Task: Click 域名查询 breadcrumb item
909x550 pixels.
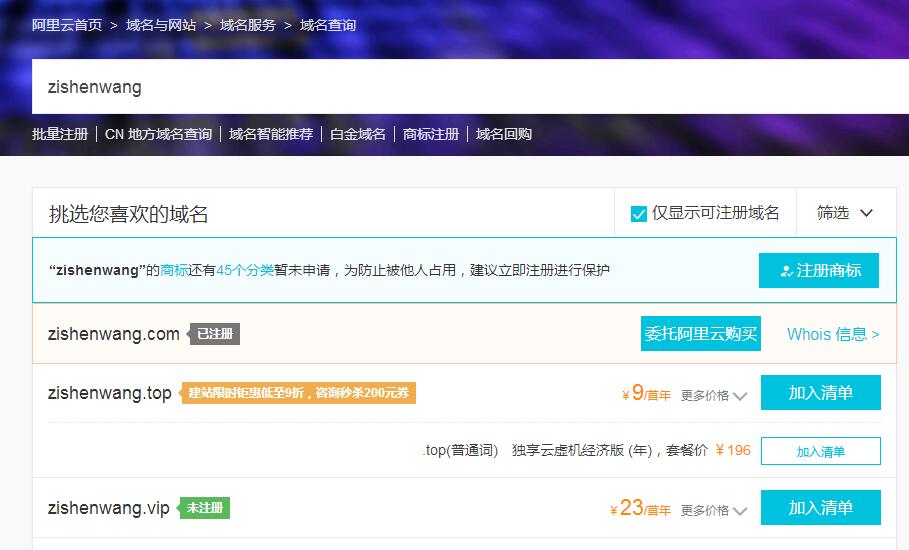Action: tap(328, 25)
